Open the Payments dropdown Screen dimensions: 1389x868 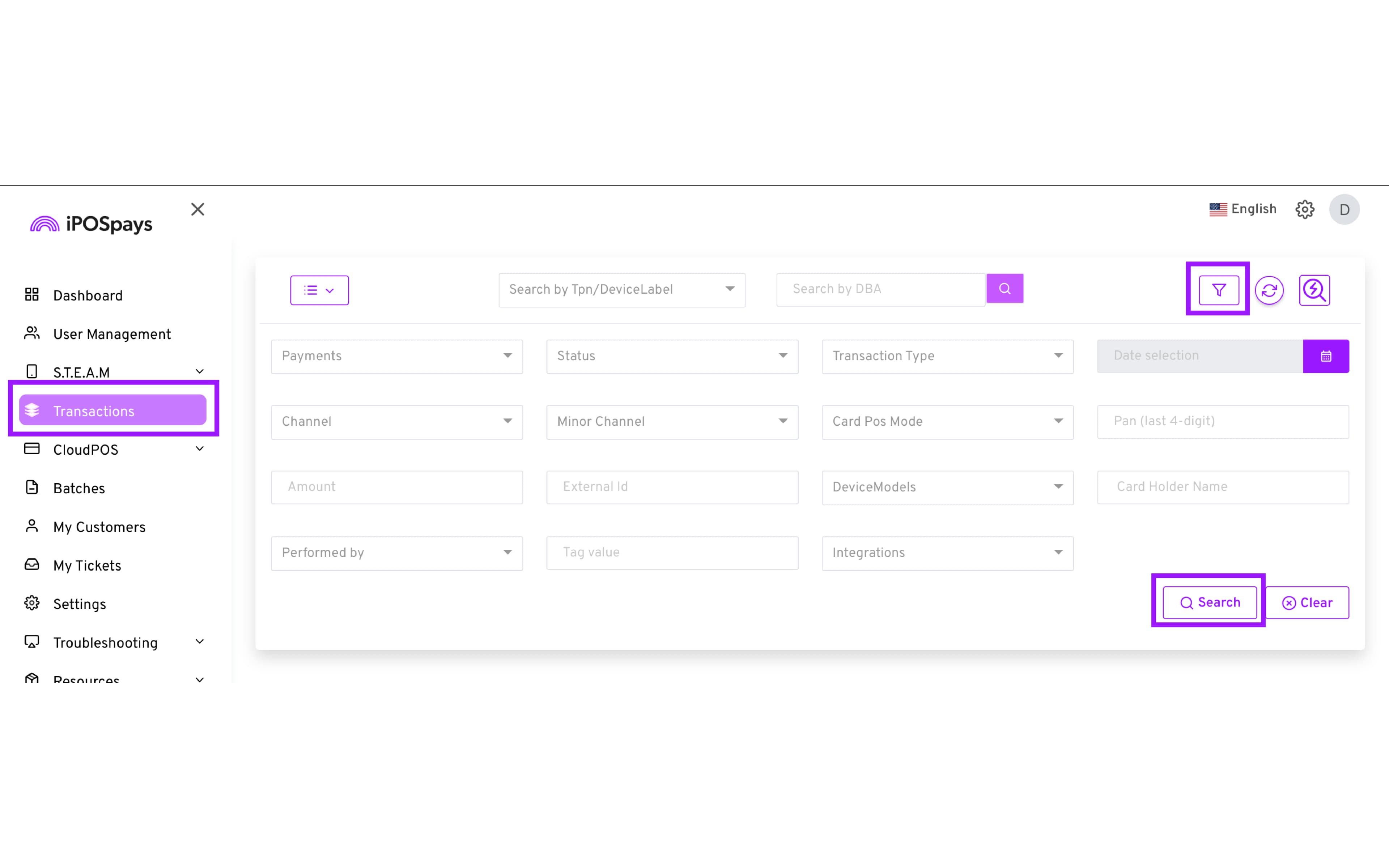point(396,357)
